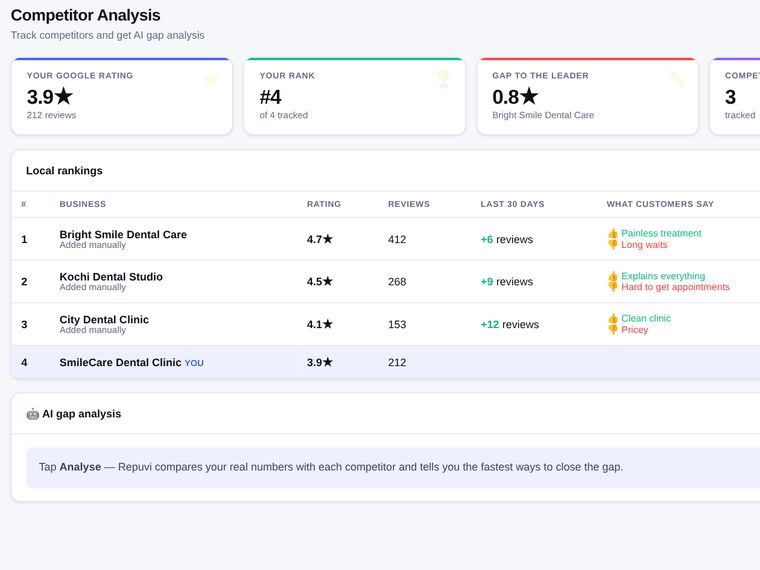The width and height of the screenshot is (760, 570).
Task: Click Added manually under City Dental Clinic
Action: tap(93, 330)
